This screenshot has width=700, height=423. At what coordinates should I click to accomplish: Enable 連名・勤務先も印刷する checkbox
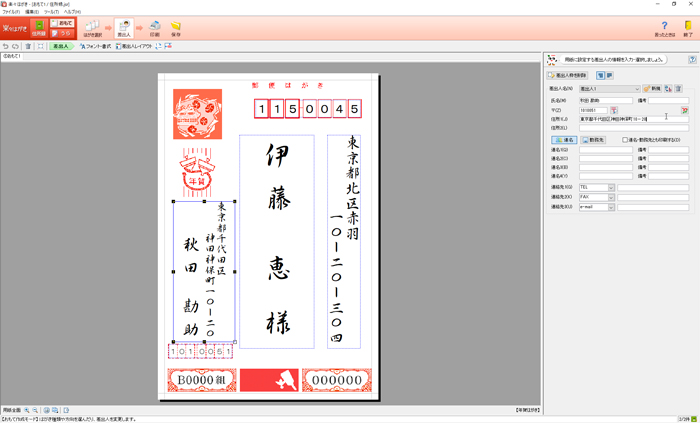pyautogui.click(x=626, y=140)
